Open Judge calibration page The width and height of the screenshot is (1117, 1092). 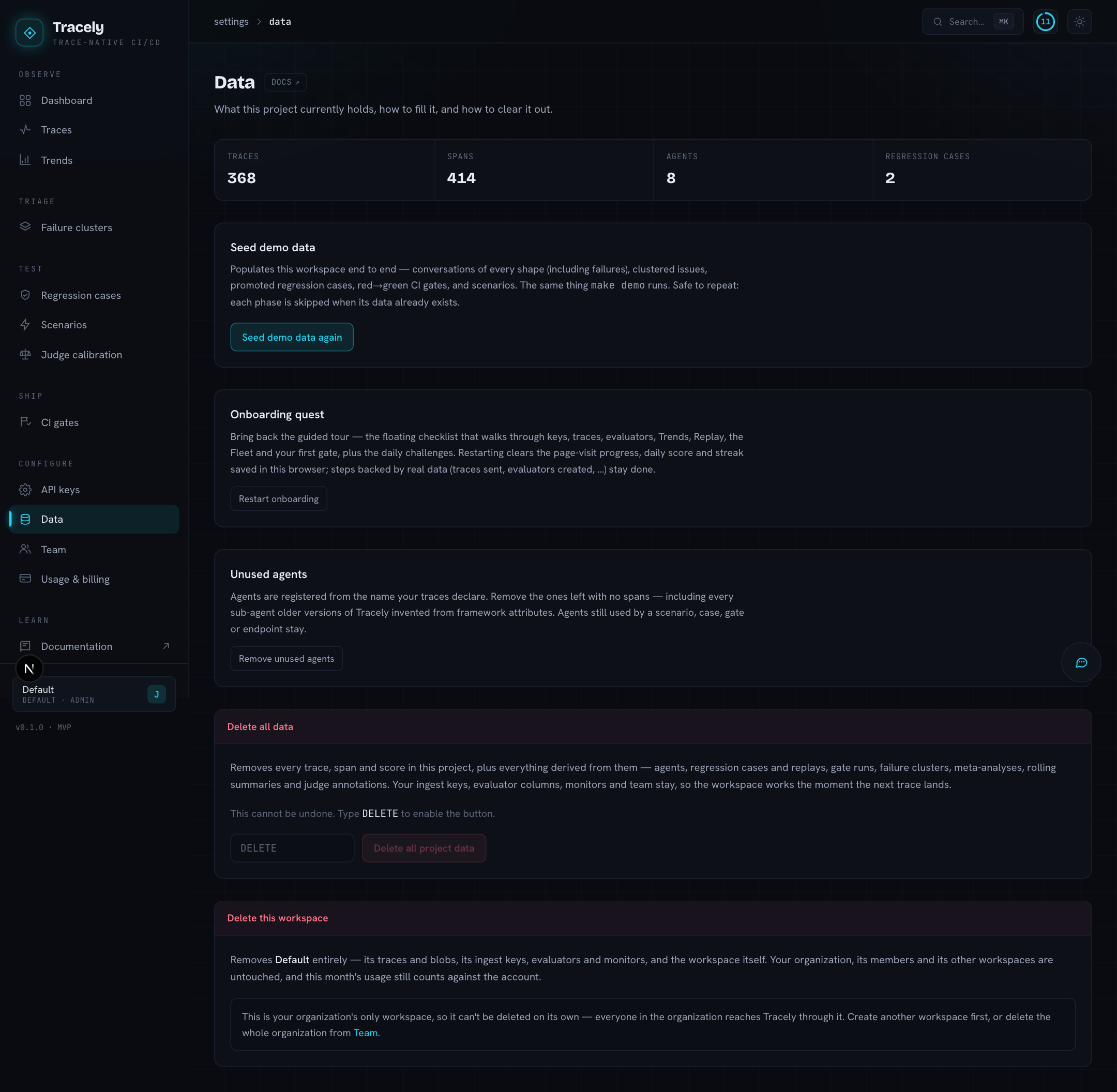click(x=94, y=355)
